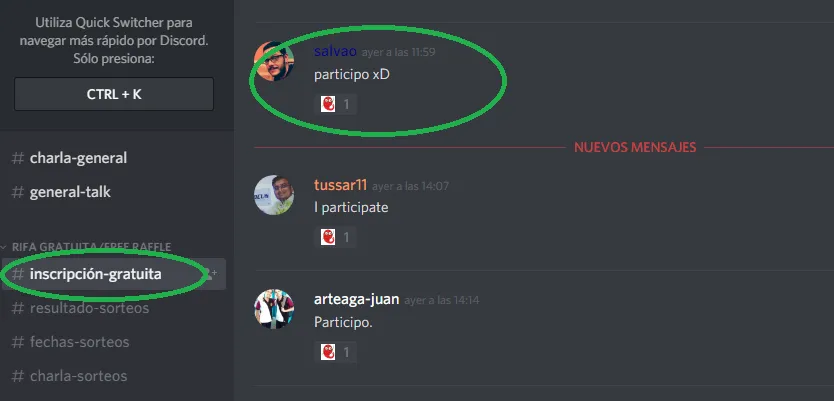834x401 pixels.
Task: Click the username salvao
Action: 335,51
